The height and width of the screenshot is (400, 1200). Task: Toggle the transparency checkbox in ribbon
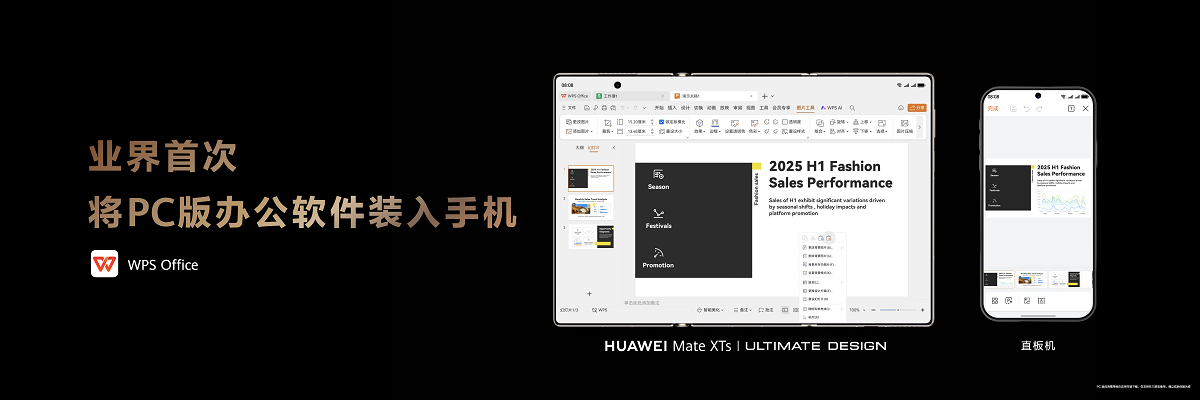(x=786, y=122)
